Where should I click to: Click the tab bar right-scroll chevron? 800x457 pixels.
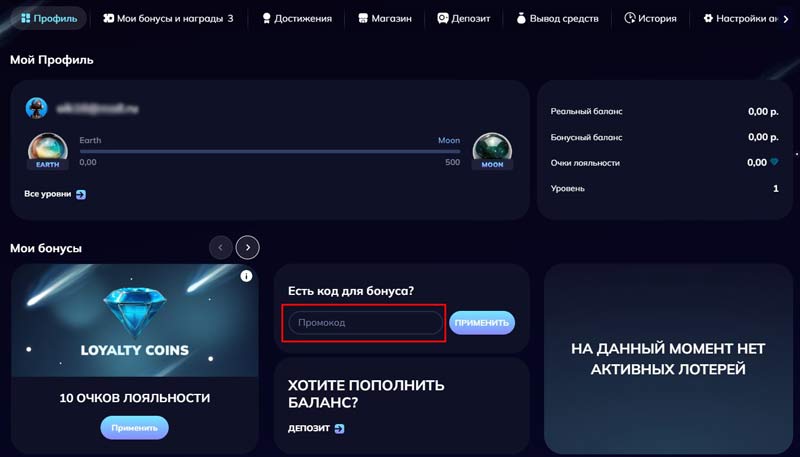coord(786,19)
